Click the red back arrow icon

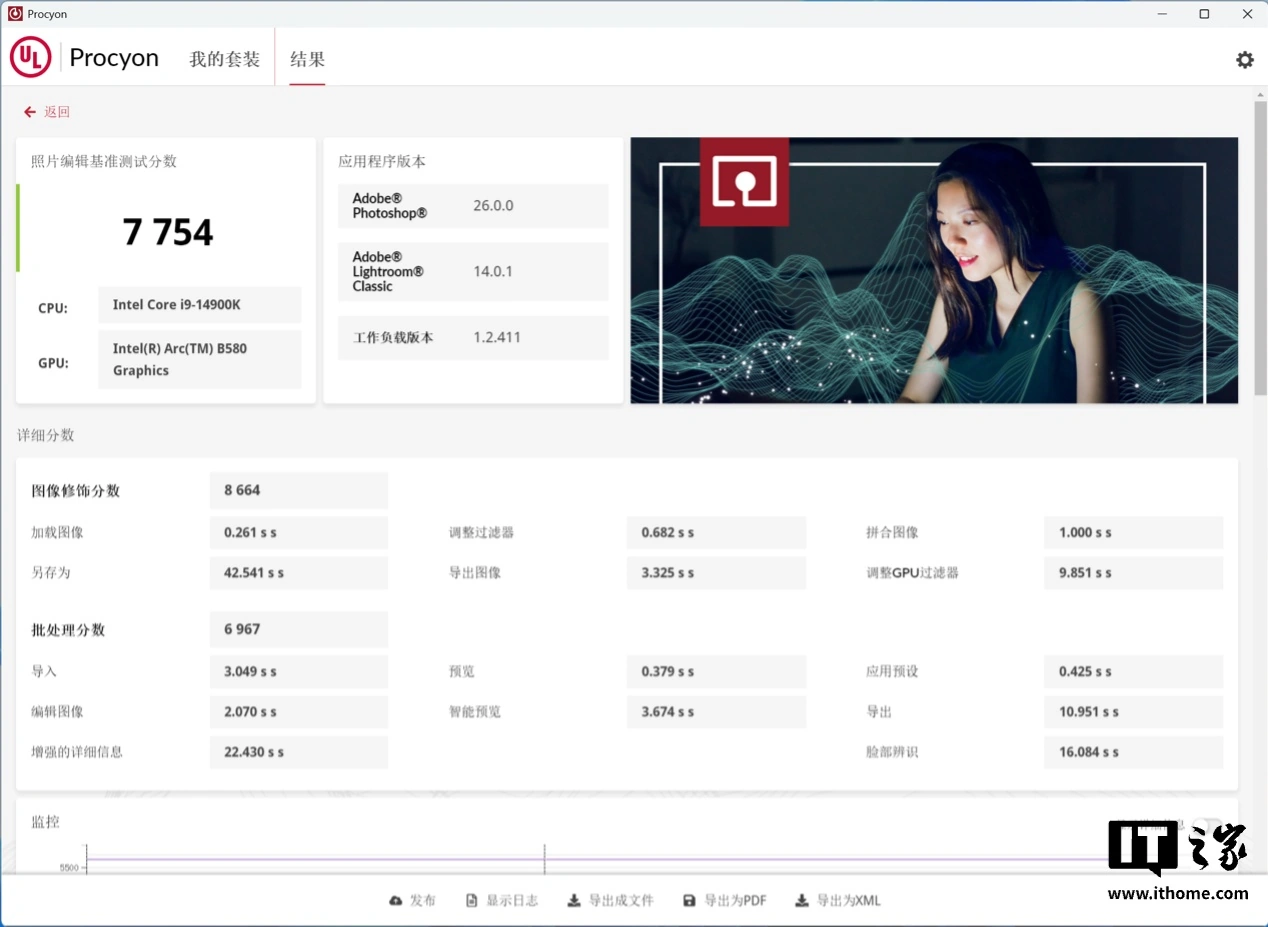point(30,112)
